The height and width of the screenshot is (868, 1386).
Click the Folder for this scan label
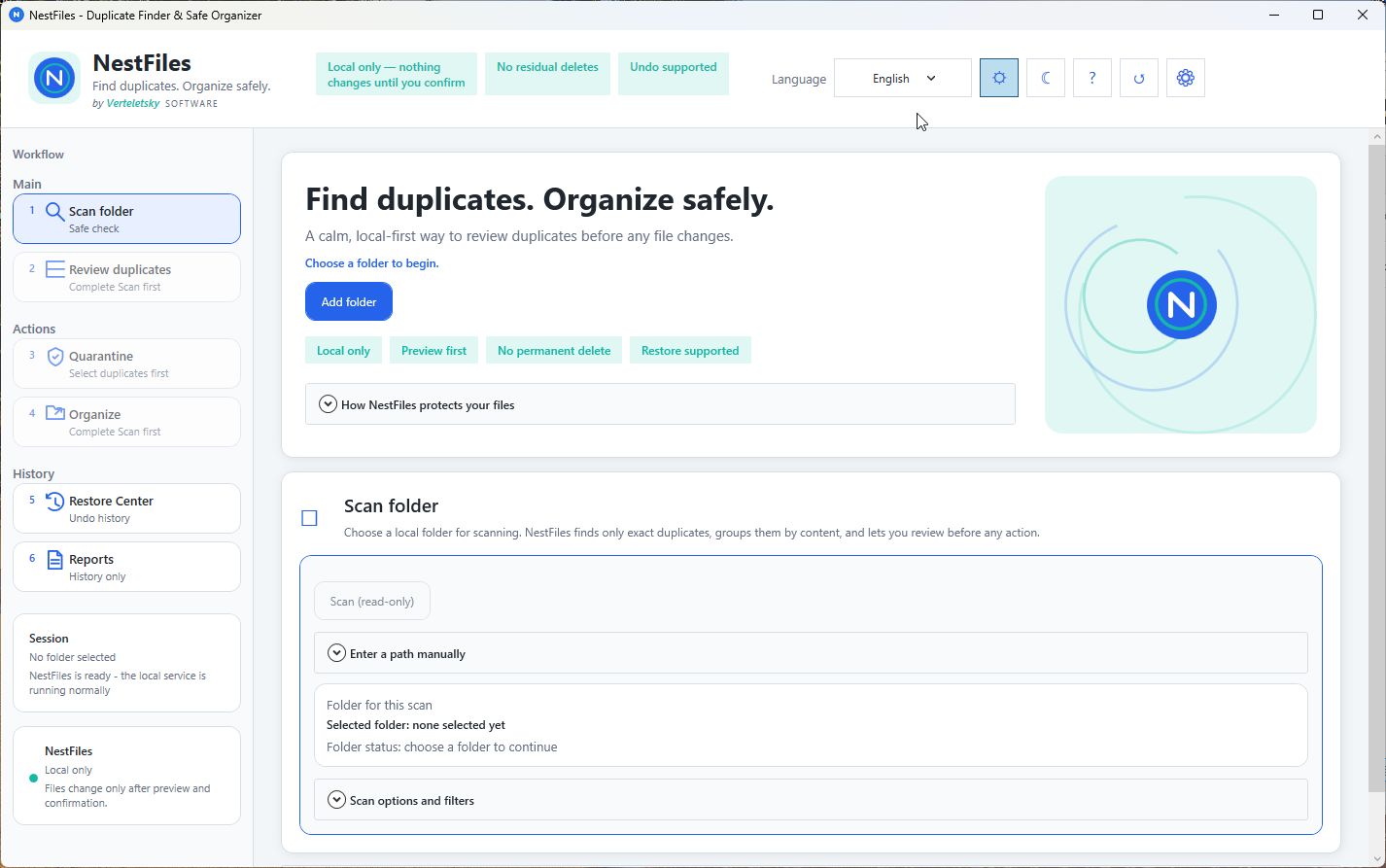pyautogui.click(x=379, y=705)
